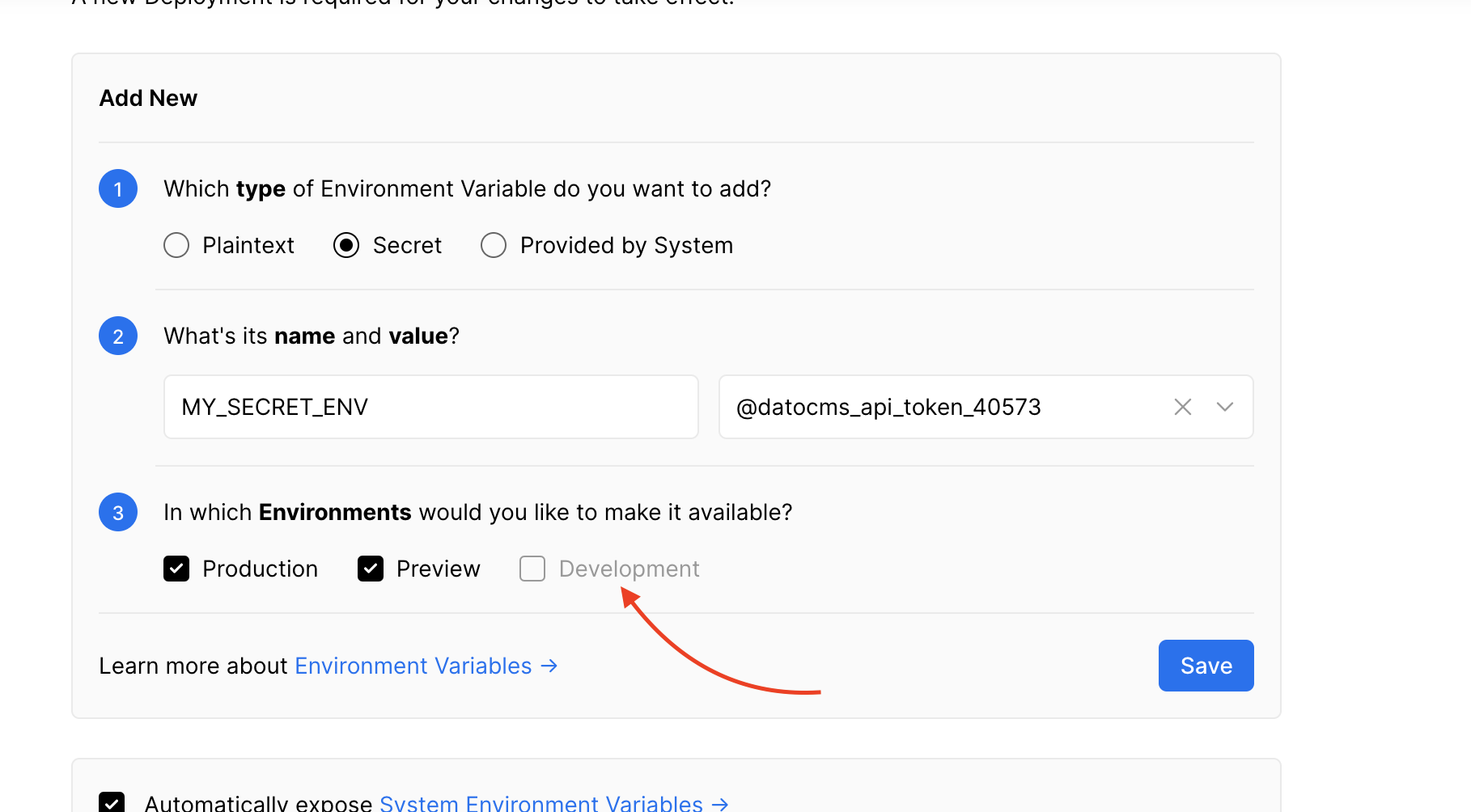This screenshot has width=1471, height=812.
Task: Save the new environment variable
Action: coord(1205,665)
